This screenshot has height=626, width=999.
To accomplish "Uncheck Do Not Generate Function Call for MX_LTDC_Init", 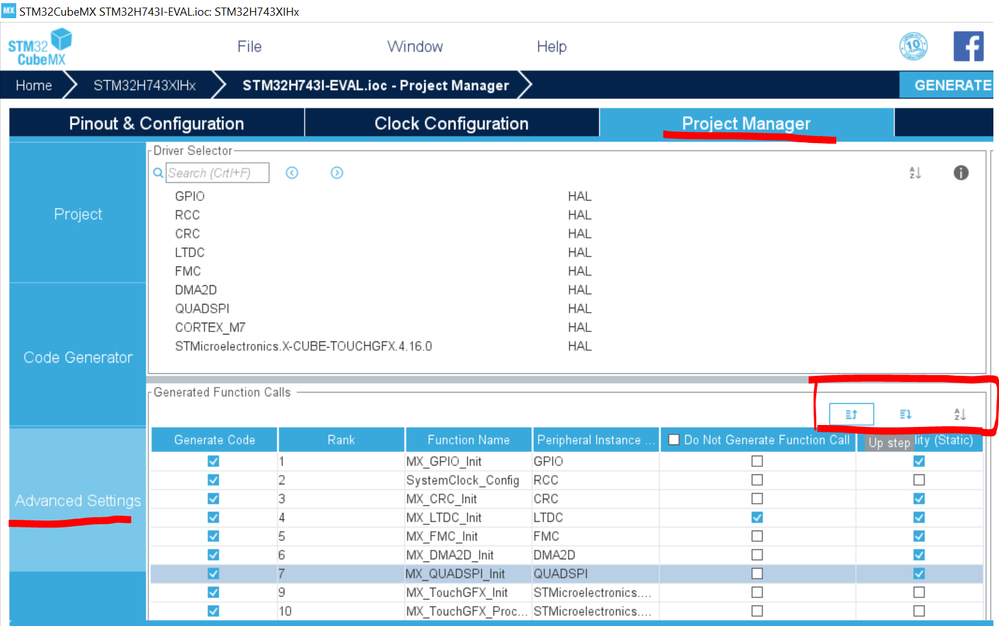I will (x=757, y=518).
